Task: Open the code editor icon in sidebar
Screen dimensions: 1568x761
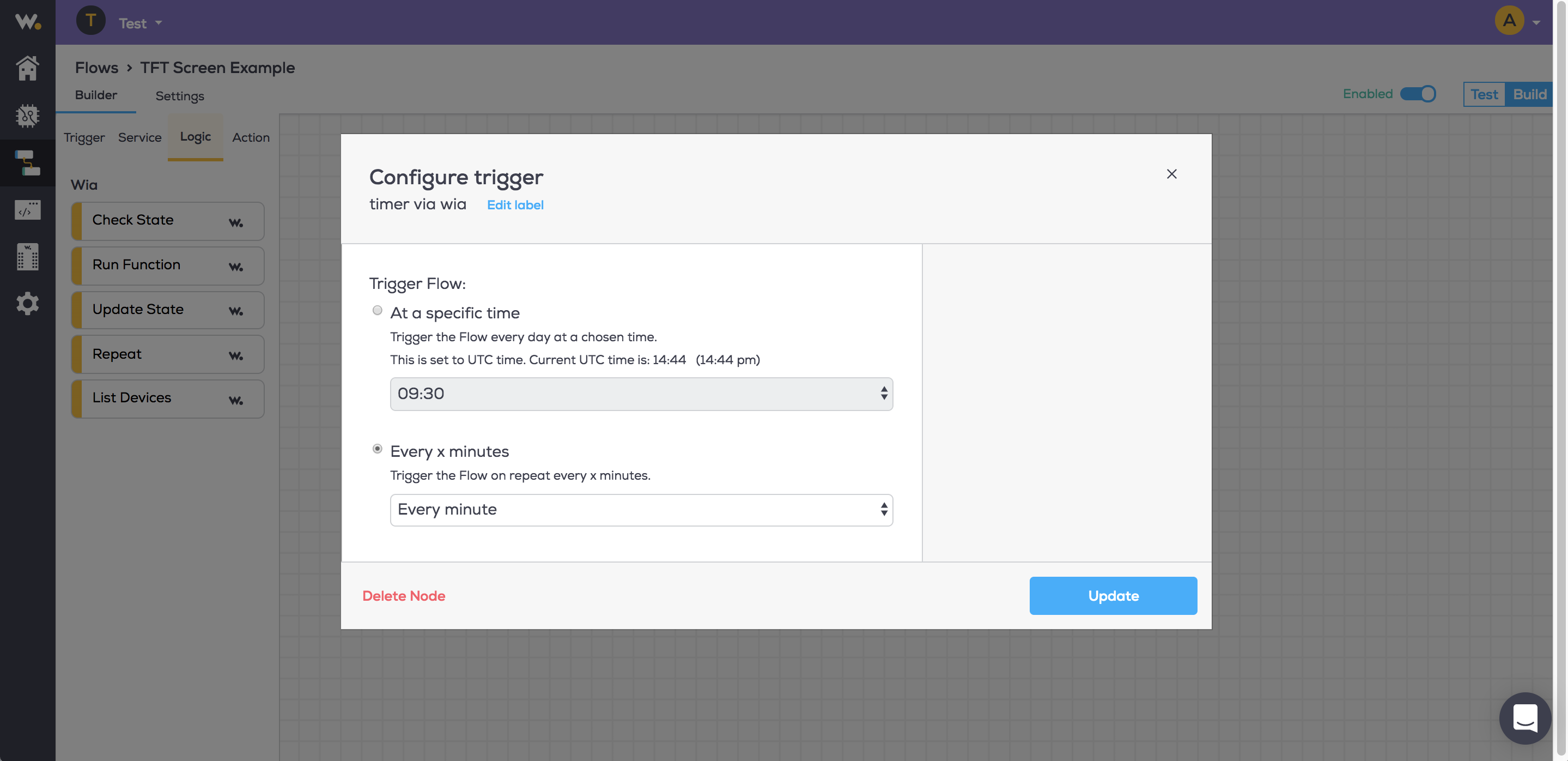Action: tap(27, 210)
